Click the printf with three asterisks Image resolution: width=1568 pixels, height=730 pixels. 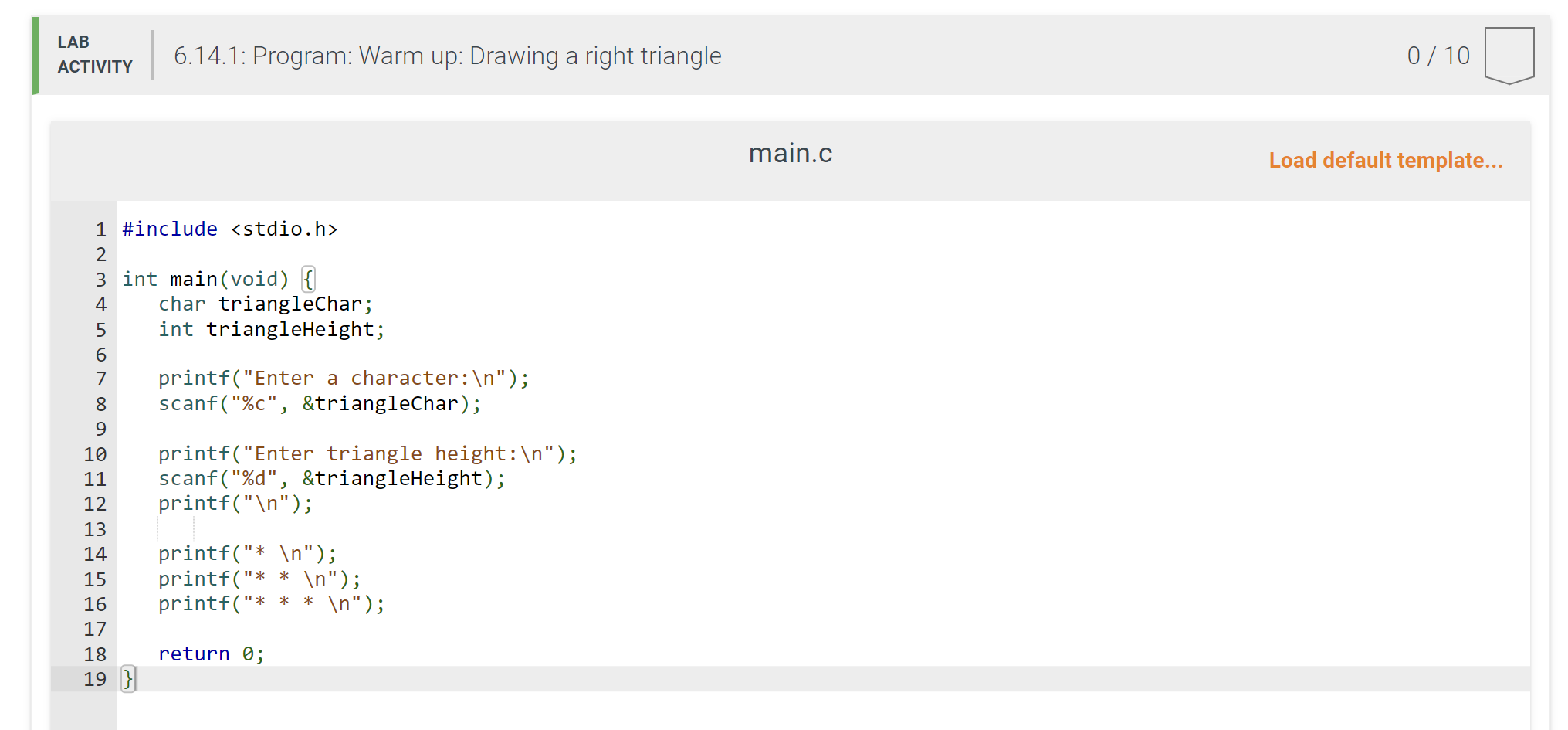pyautogui.click(x=272, y=604)
